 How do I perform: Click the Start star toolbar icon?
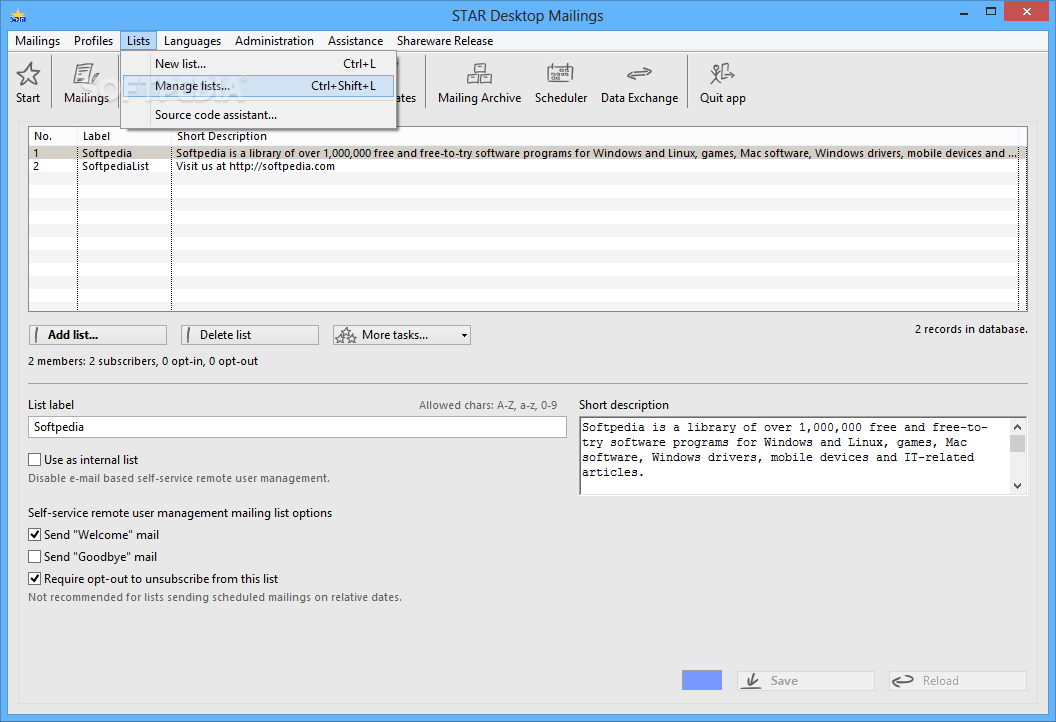coord(28,82)
